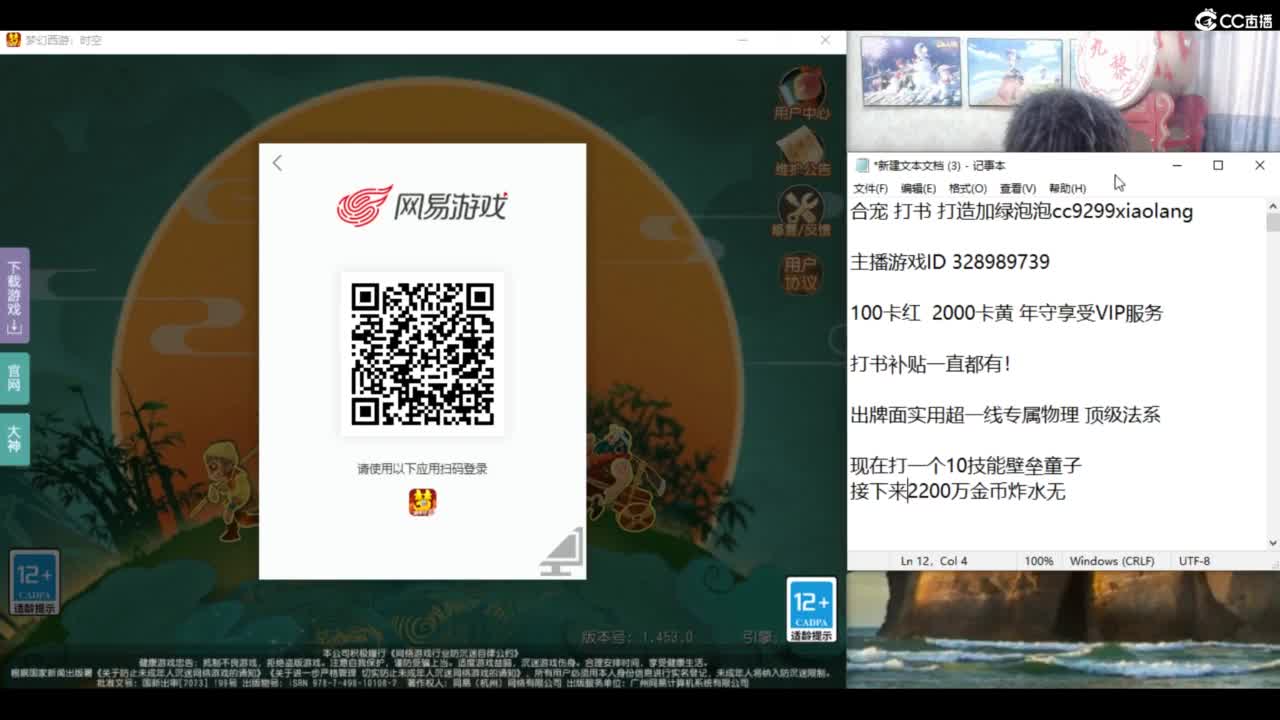Image resolution: width=1280 pixels, height=720 pixels.
Task: Click the line '现在打一个10技能壁垒童子'
Action: click(x=966, y=466)
